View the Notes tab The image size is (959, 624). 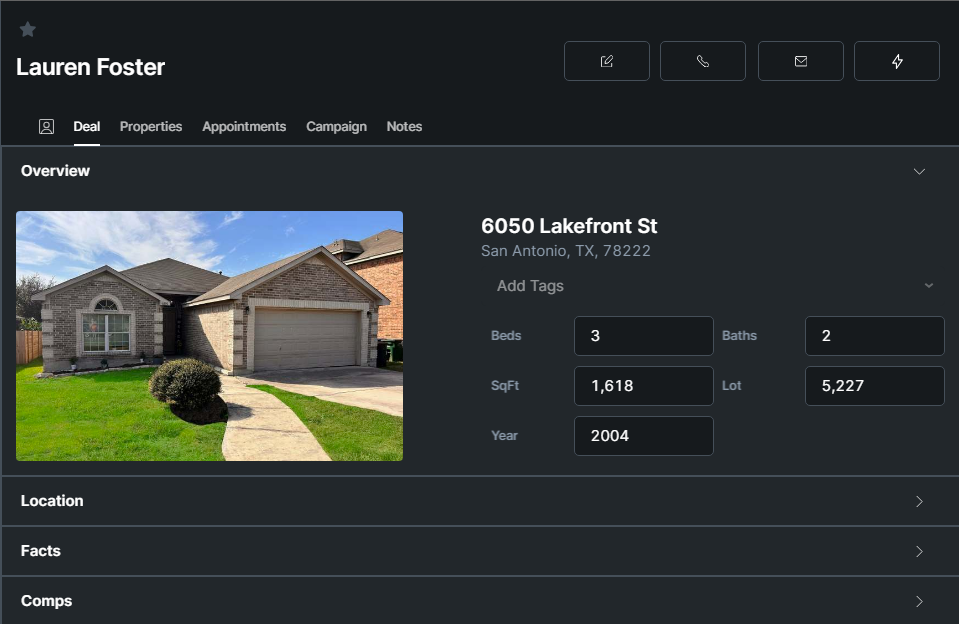(404, 127)
